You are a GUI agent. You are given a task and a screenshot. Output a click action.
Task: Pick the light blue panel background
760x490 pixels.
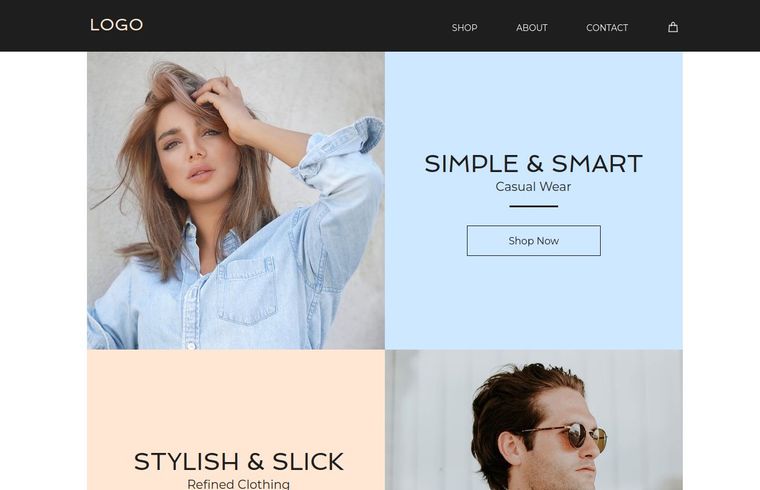point(534,300)
